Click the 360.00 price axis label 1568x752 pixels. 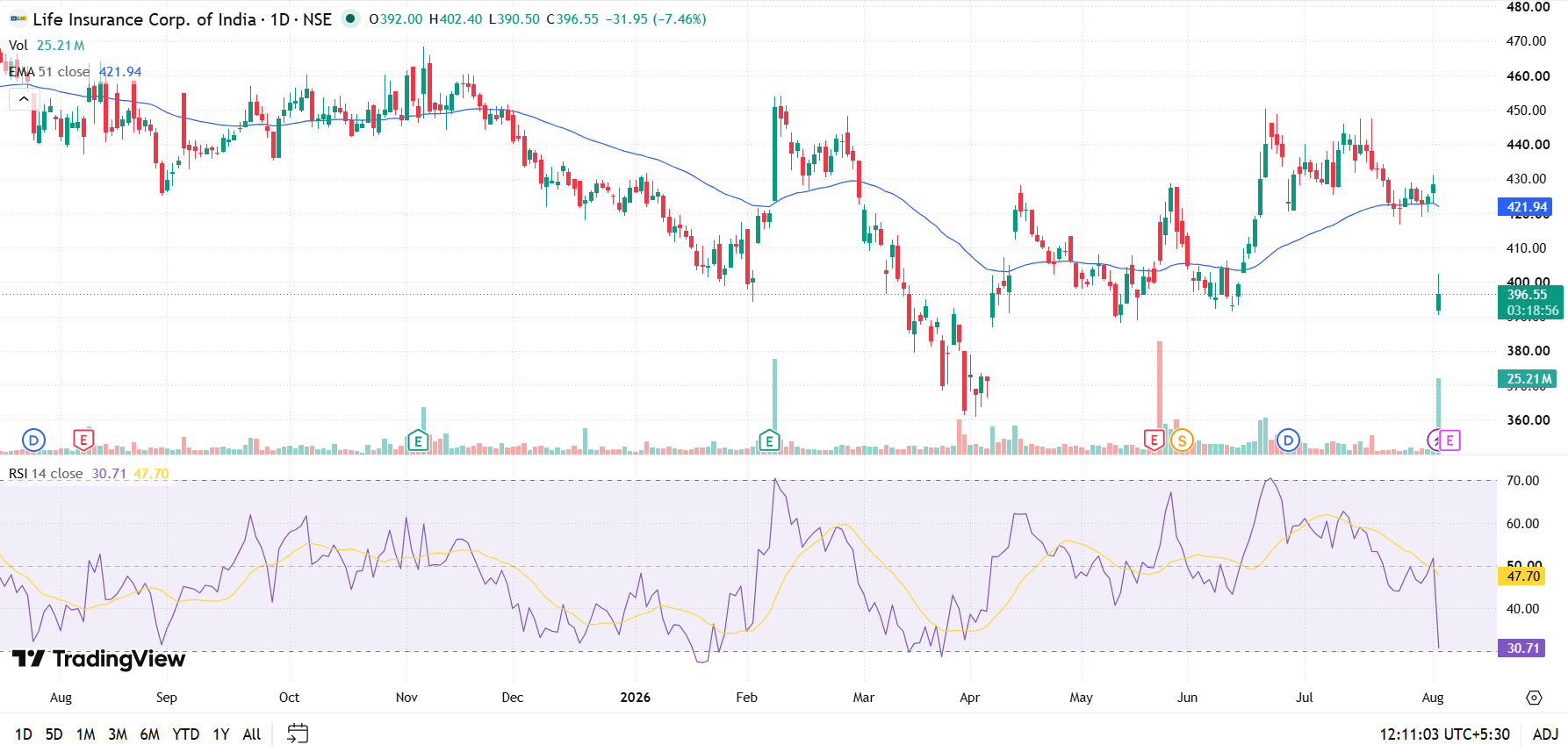point(1528,419)
